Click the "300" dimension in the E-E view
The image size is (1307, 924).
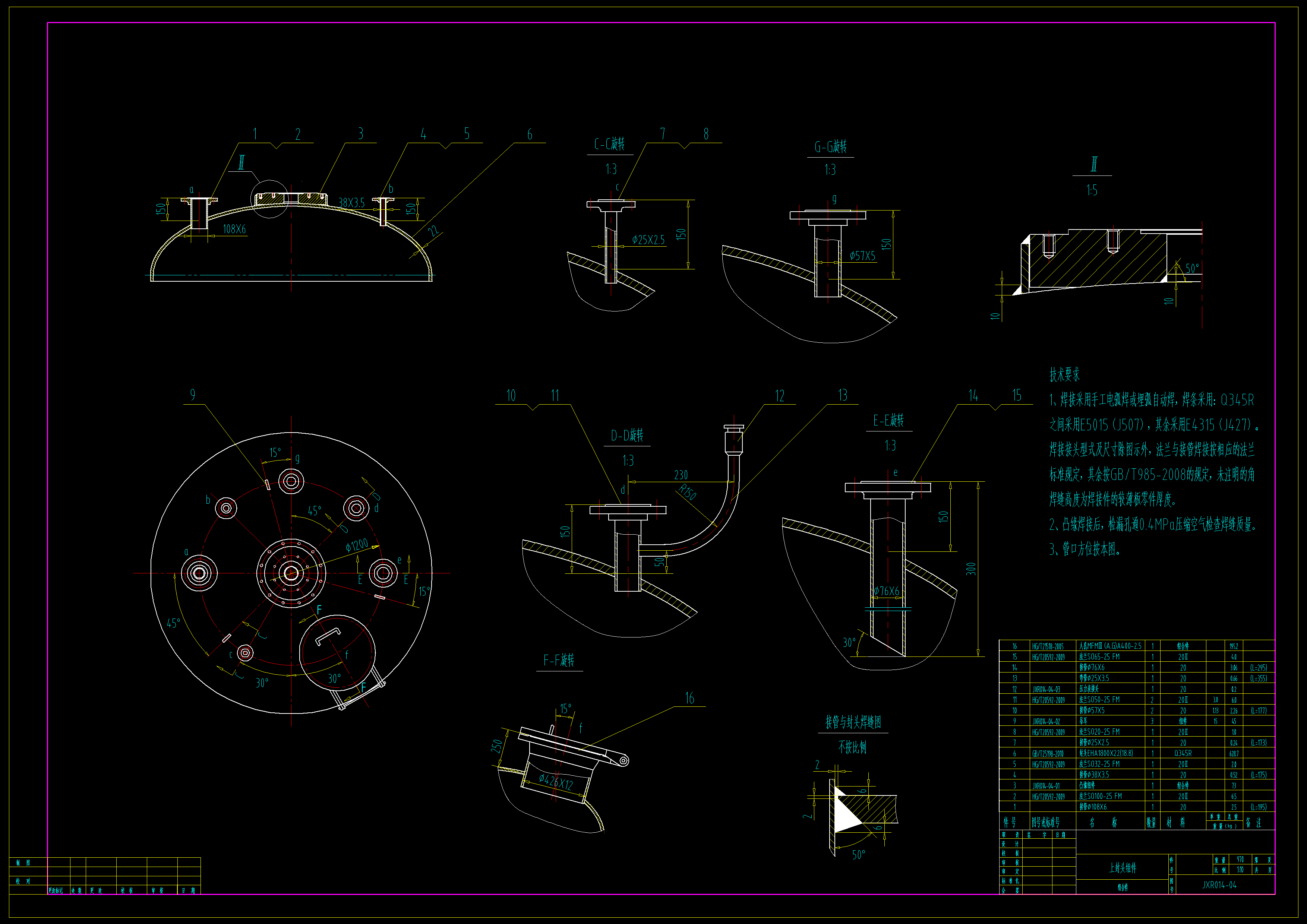pyautogui.click(x=971, y=569)
